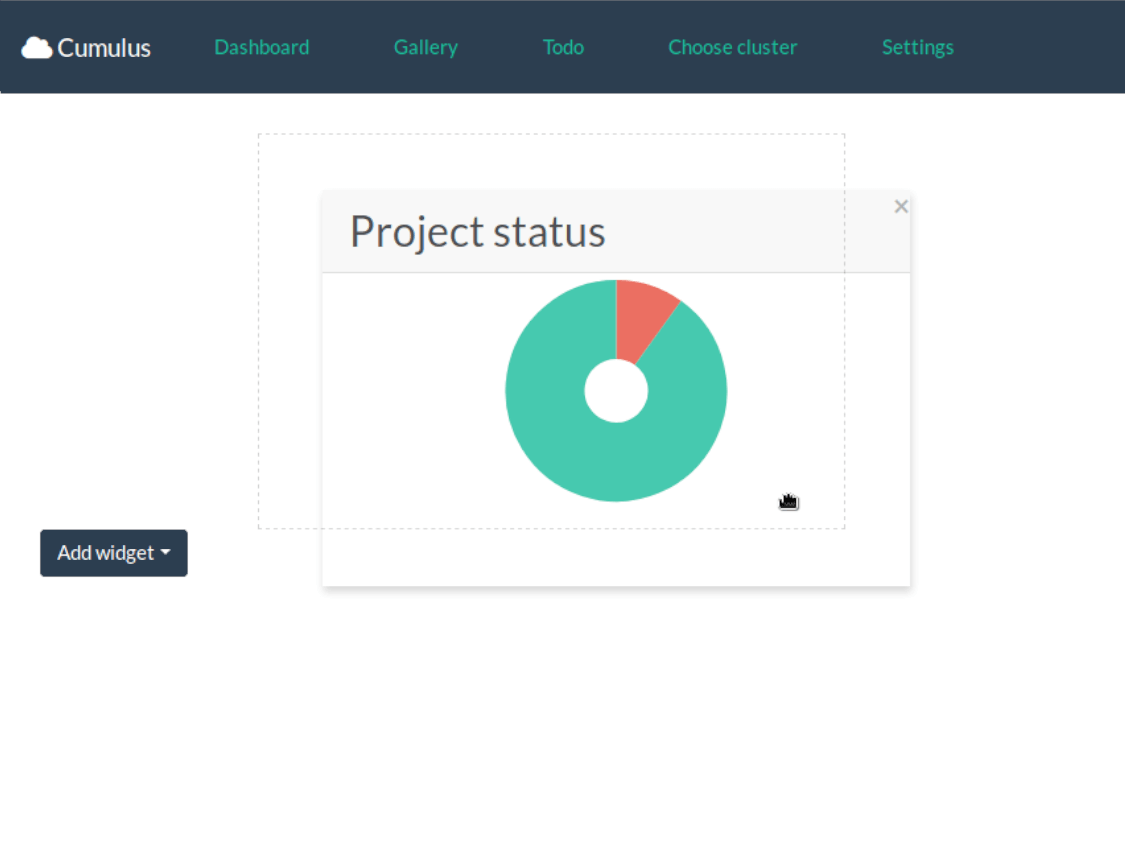Go to the Gallery page

[425, 47]
